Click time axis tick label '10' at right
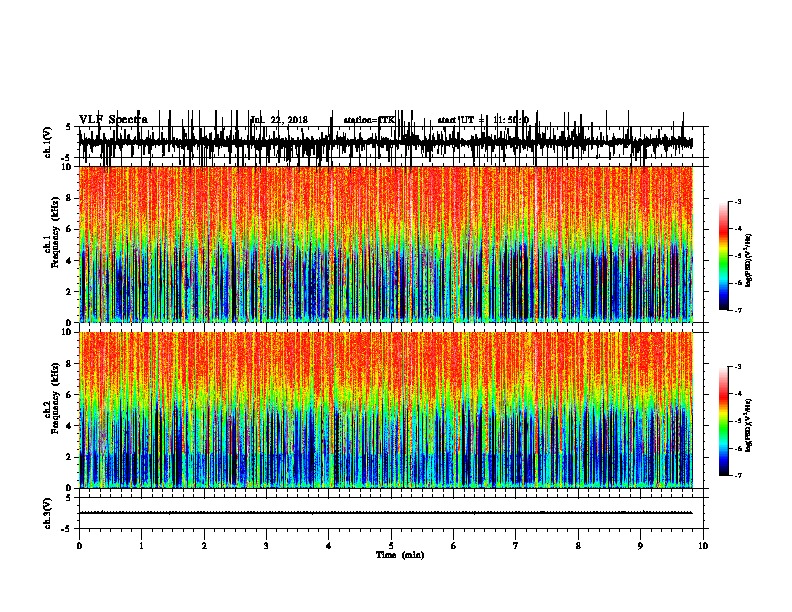Image resolution: width=792 pixels, height=612 pixels. [x=703, y=546]
